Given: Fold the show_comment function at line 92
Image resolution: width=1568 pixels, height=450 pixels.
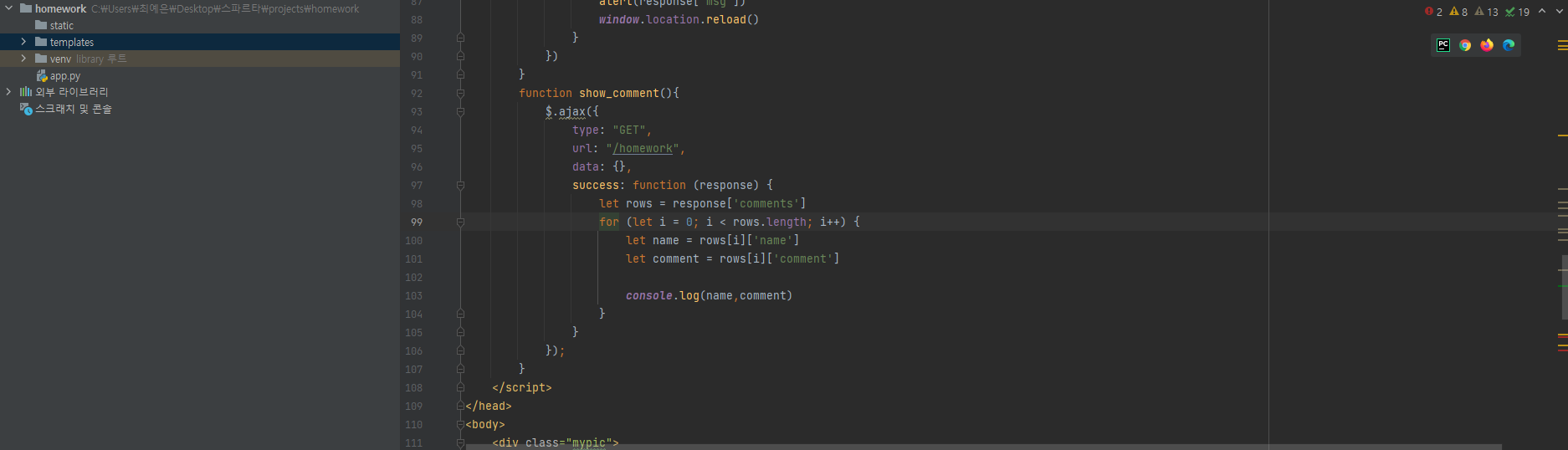Looking at the screenshot, I should coord(460,94).
